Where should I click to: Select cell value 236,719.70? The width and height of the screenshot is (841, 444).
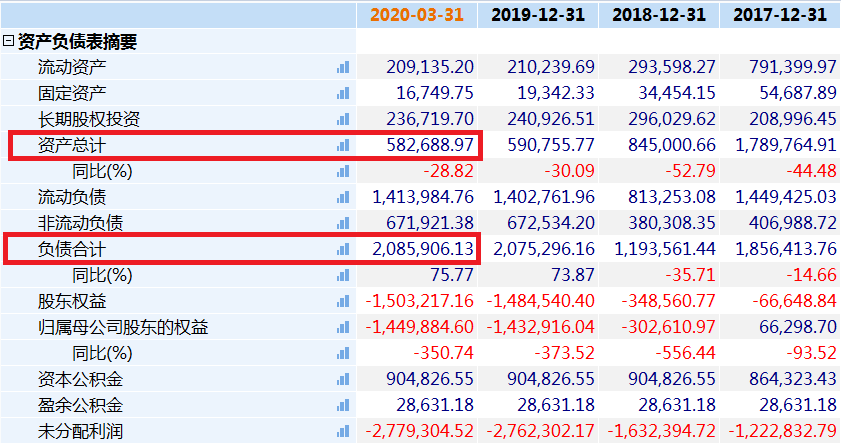430,119
